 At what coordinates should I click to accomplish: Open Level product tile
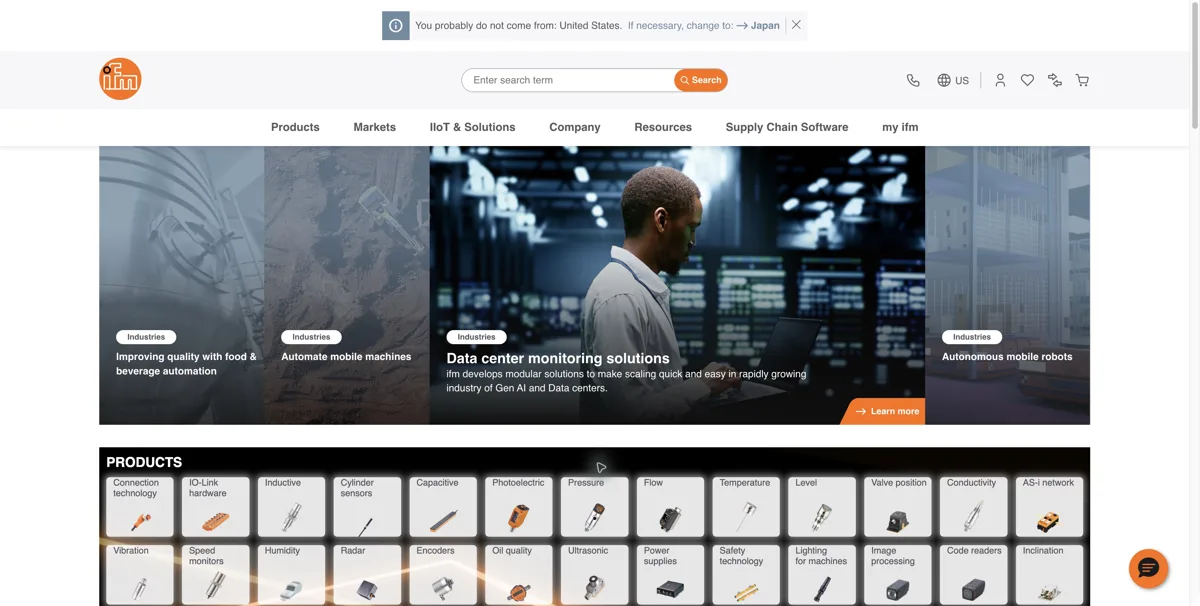click(822, 506)
